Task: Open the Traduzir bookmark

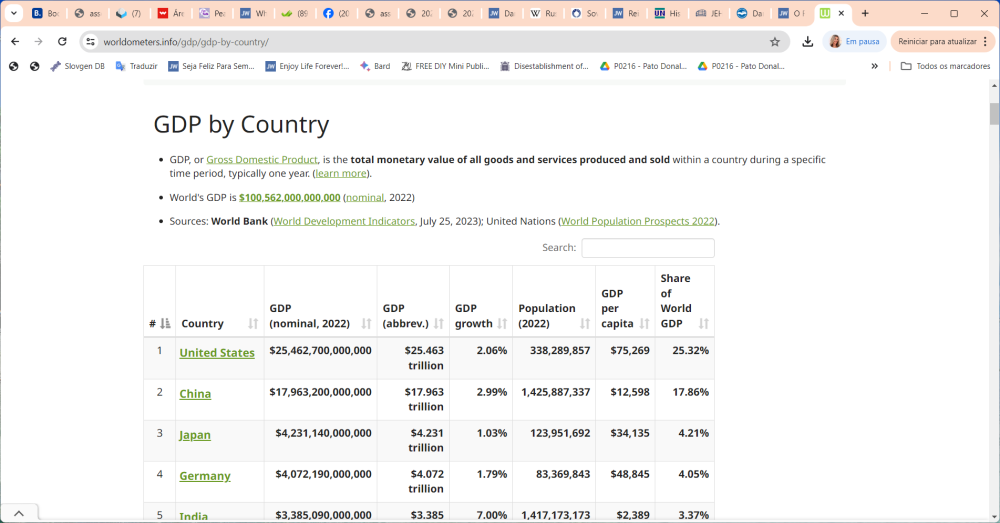Action: click(138, 66)
